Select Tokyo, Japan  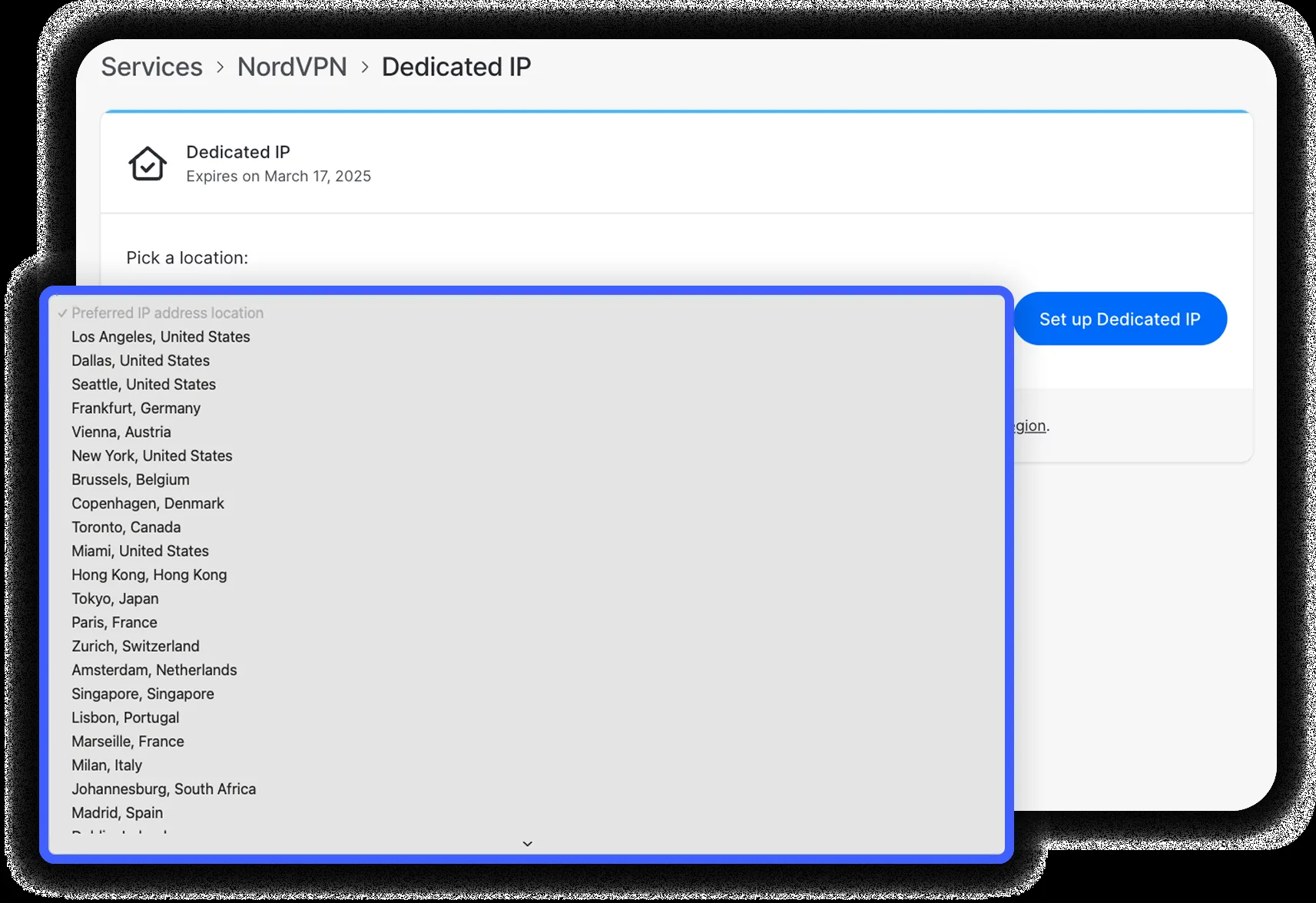tap(527, 598)
